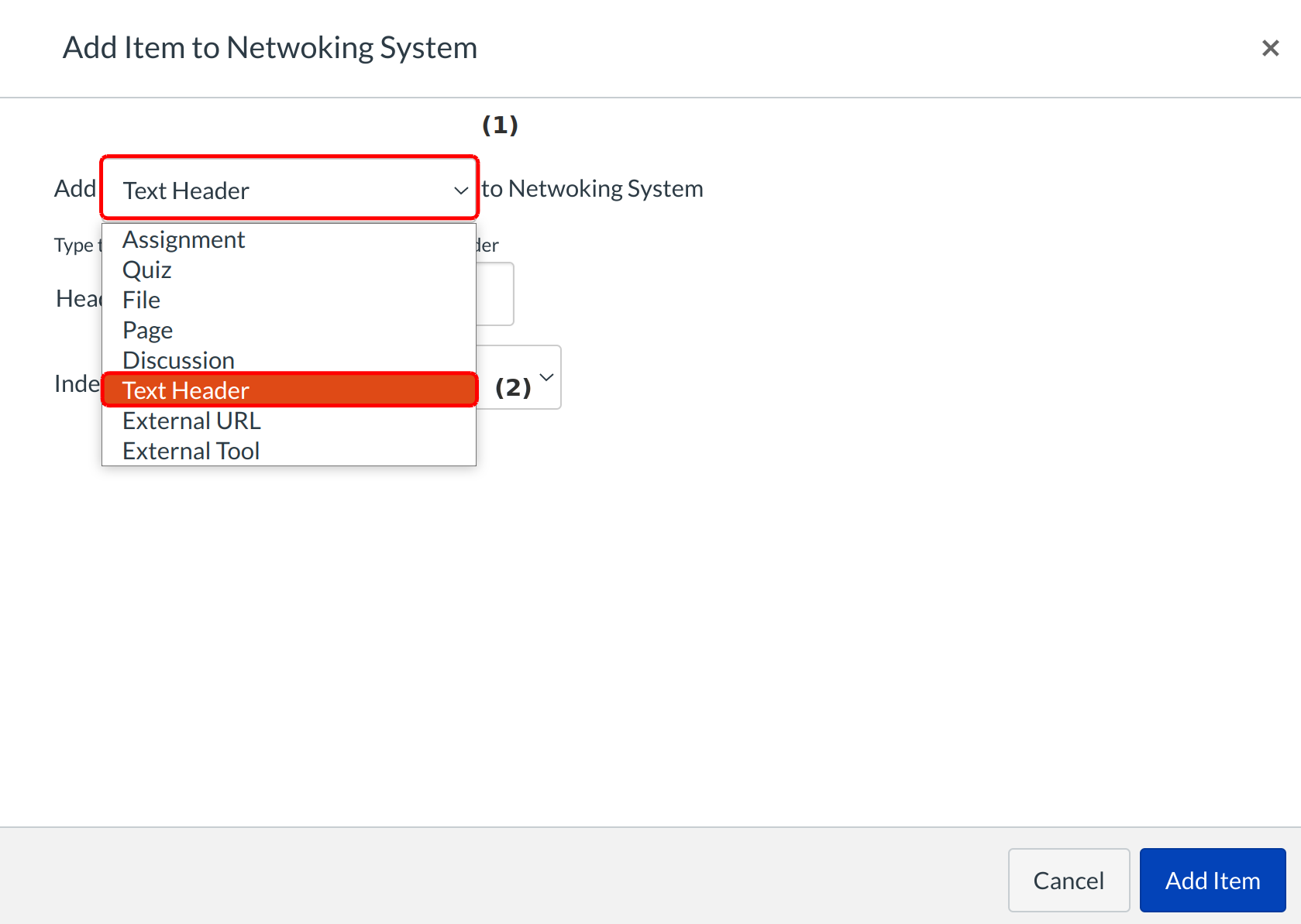Select Page as the item type

click(148, 331)
